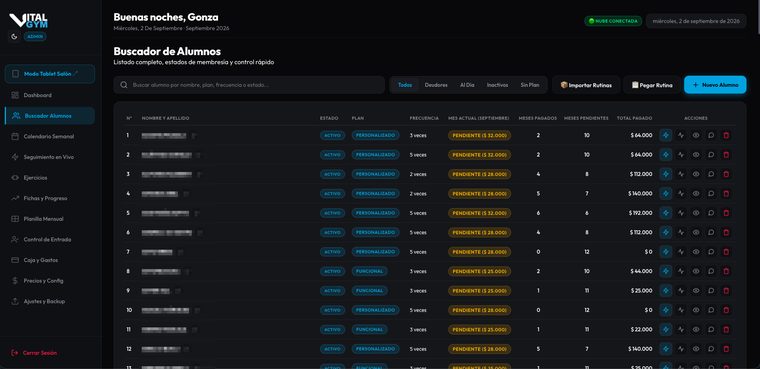This screenshot has width=760, height=369.
Task: Click the blue sparkle action in row 2
Action: tap(666, 155)
